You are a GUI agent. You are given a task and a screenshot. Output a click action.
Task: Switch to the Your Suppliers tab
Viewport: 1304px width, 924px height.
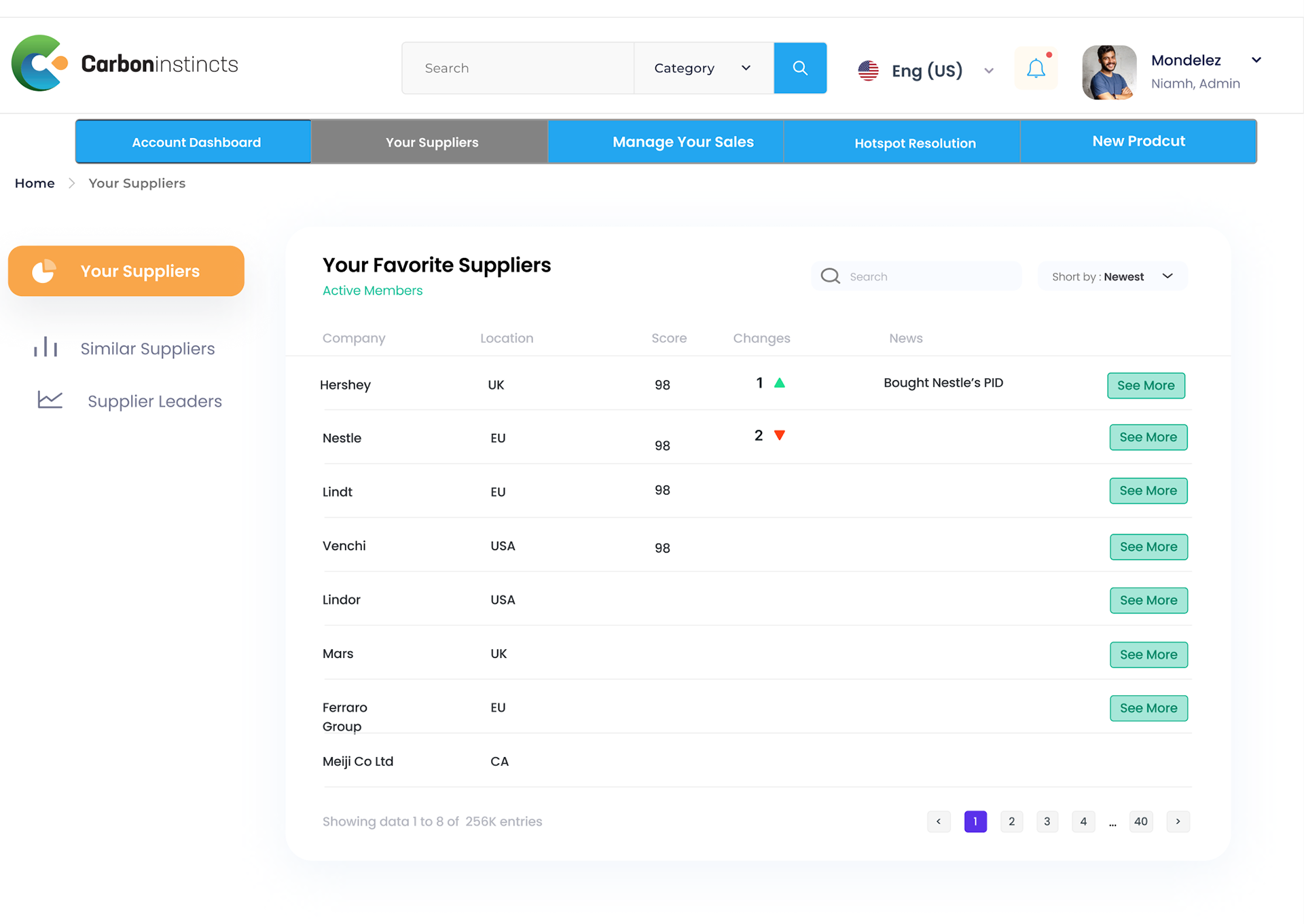(x=430, y=142)
